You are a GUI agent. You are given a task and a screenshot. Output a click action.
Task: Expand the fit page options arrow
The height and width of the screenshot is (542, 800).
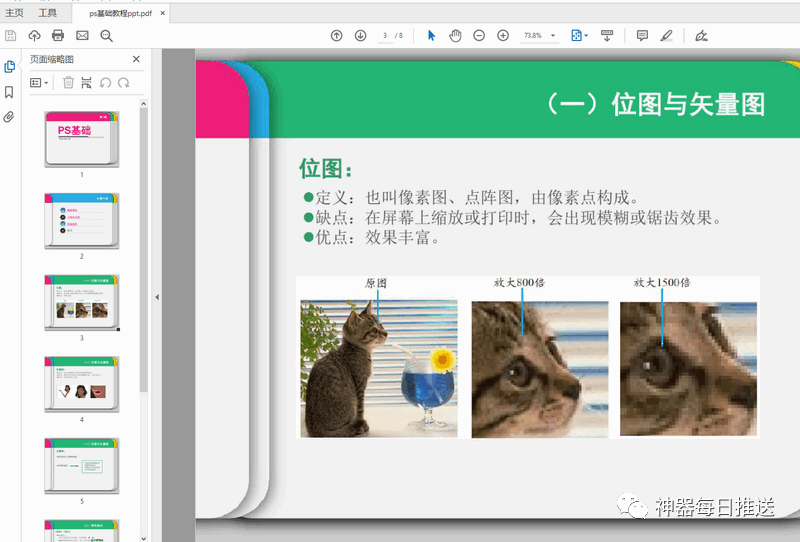(x=586, y=35)
